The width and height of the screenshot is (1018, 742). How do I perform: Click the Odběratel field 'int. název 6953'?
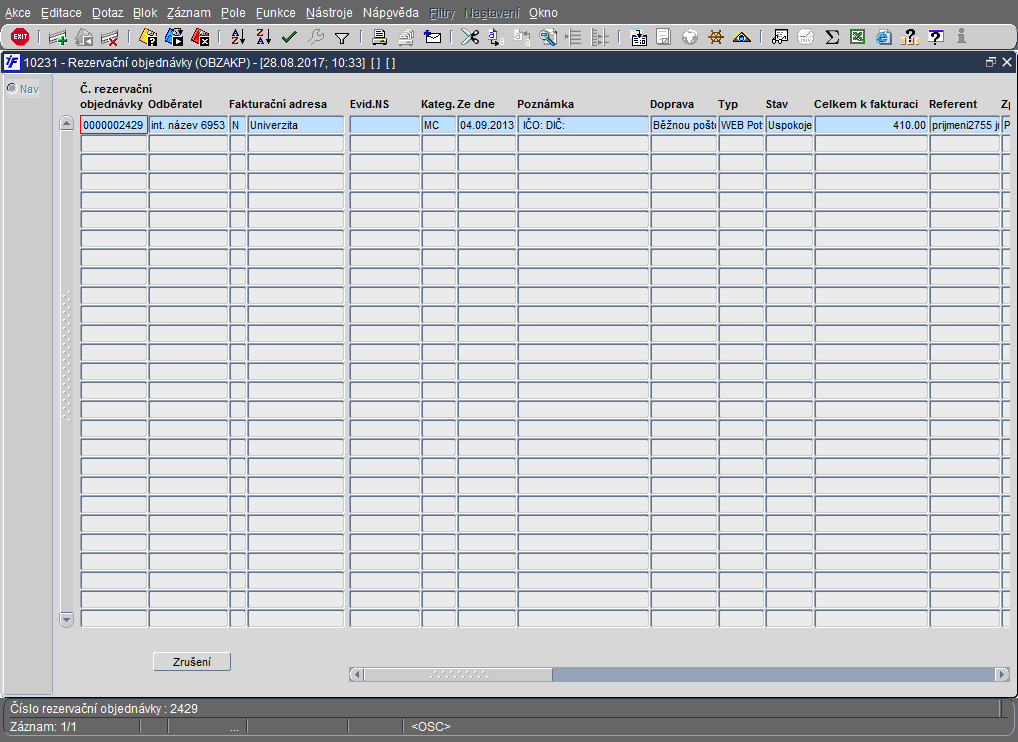tap(188, 125)
